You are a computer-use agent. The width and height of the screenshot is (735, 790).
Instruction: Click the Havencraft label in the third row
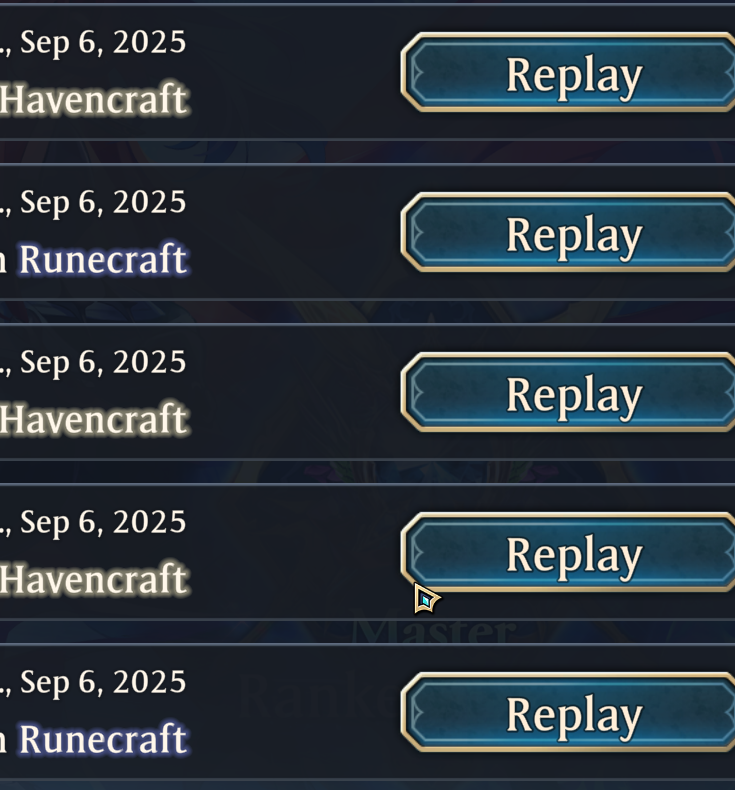point(94,419)
